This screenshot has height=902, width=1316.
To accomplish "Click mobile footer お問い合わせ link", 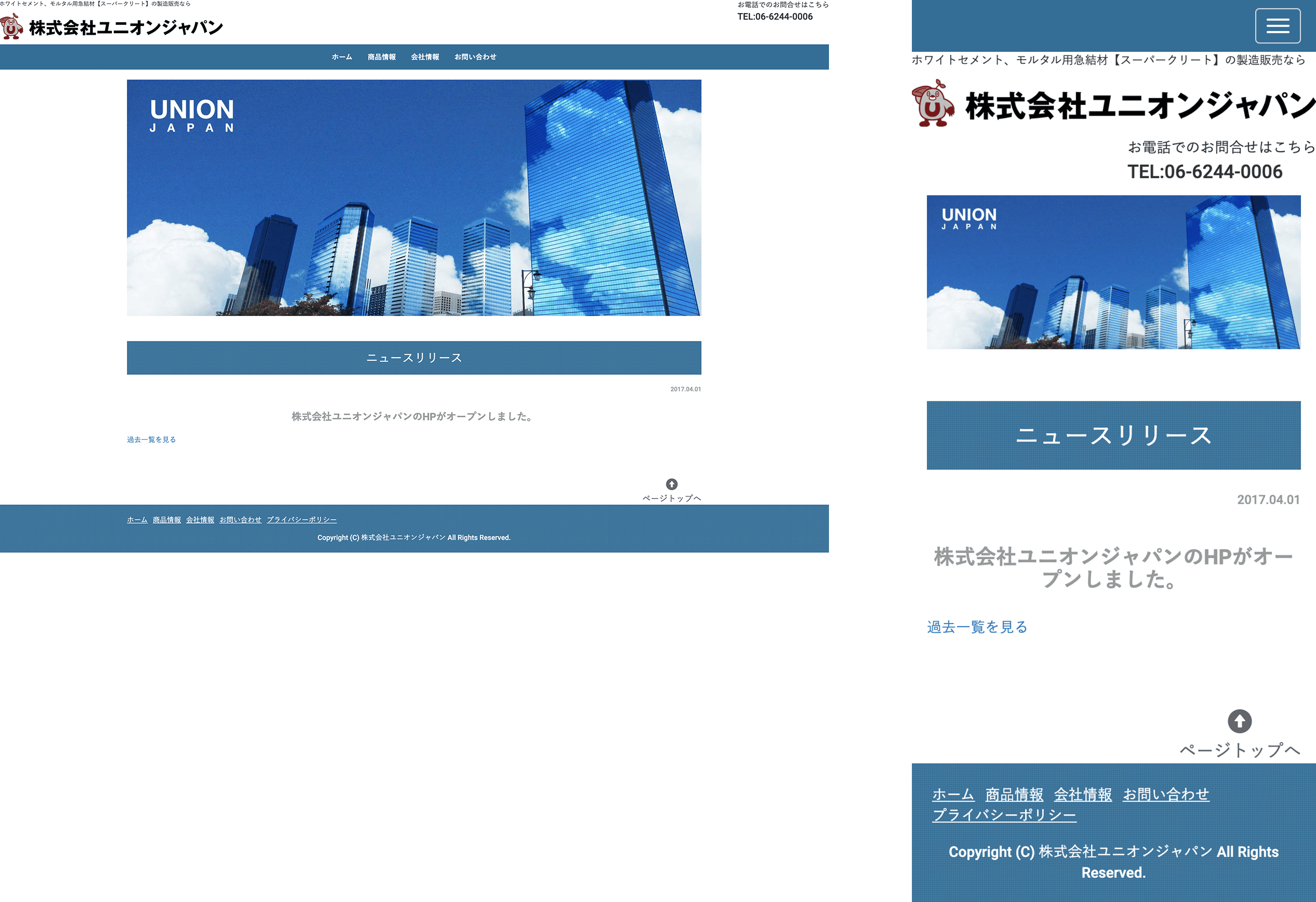I will (x=1166, y=795).
